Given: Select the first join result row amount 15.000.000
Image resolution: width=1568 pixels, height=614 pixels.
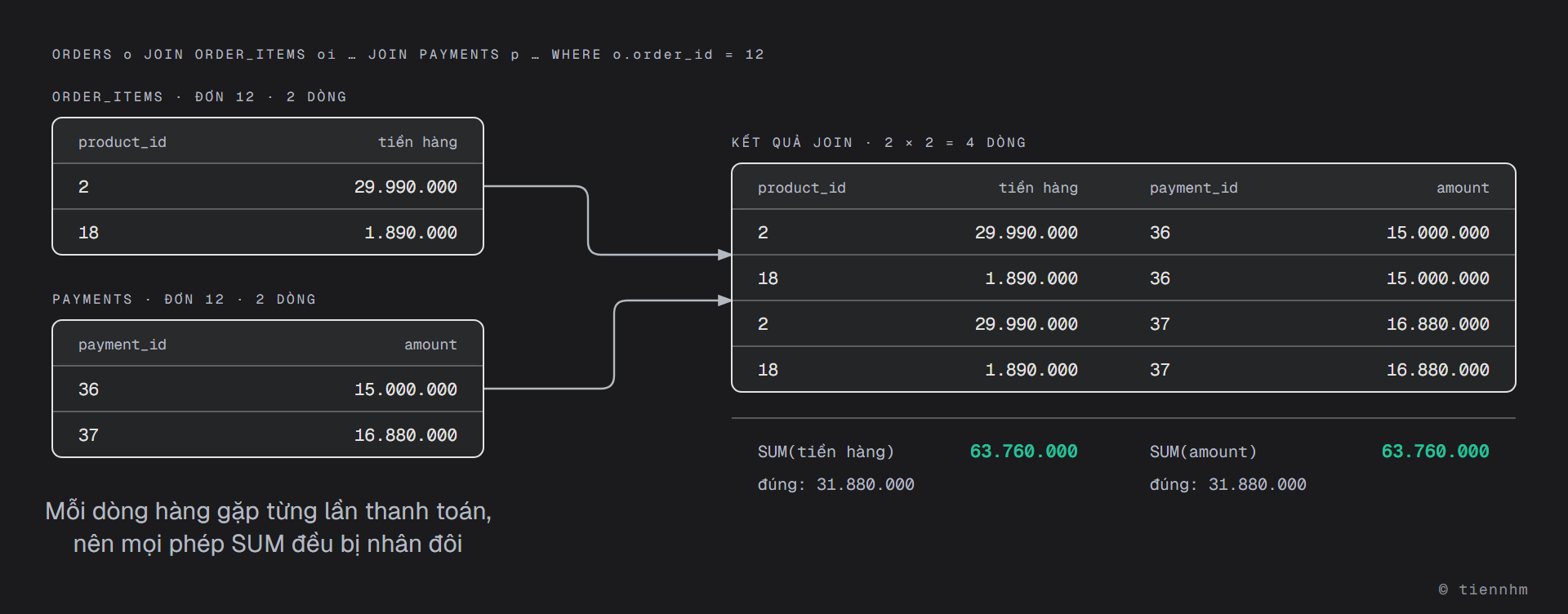Looking at the screenshot, I should click(x=1438, y=233).
